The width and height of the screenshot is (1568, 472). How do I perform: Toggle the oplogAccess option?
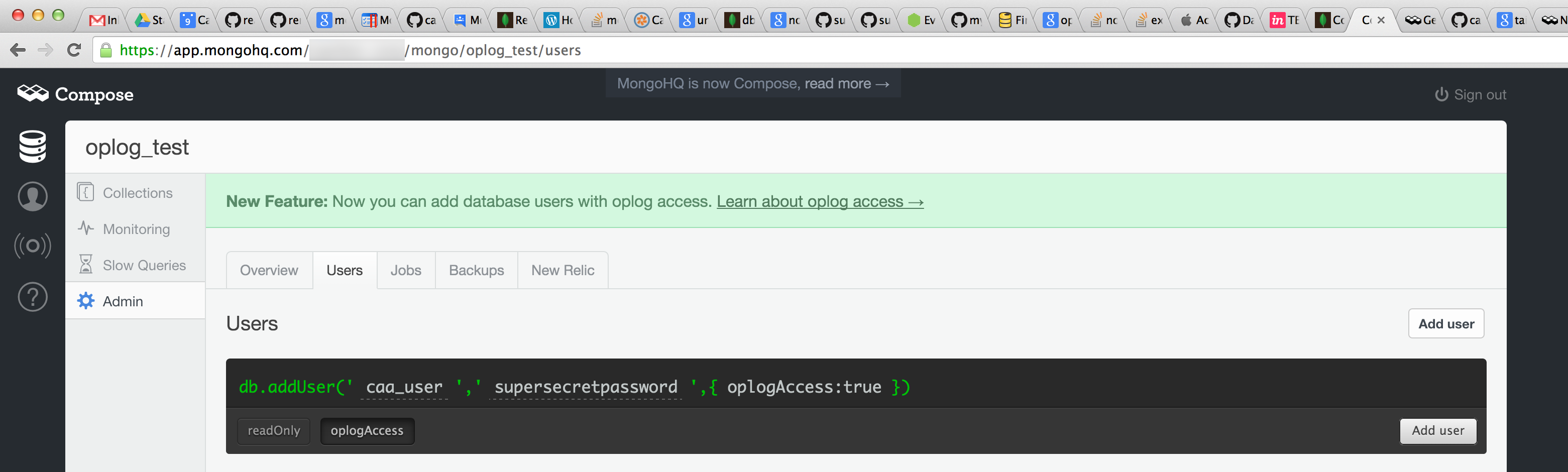pos(367,431)
